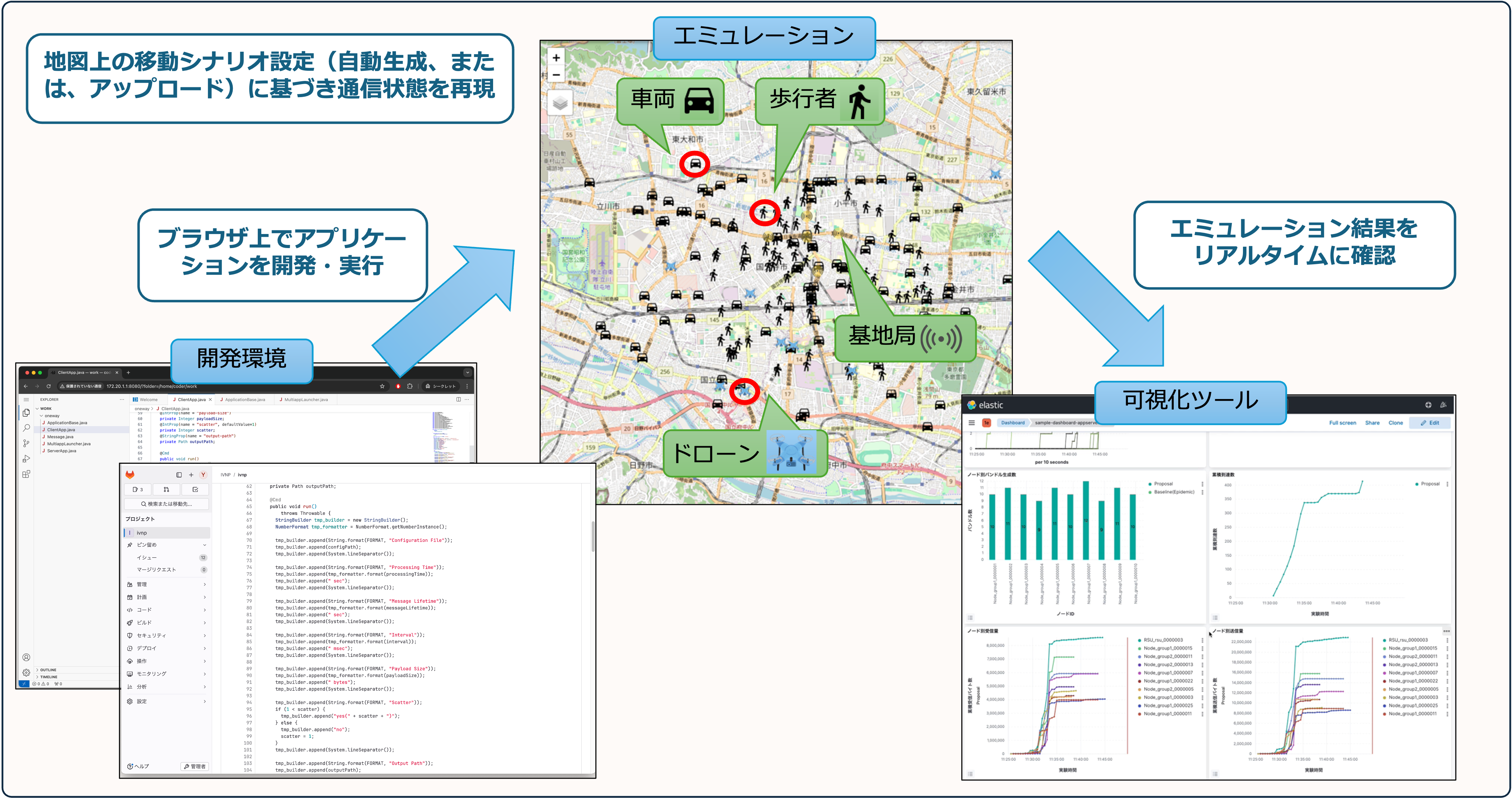Open Extensions view in VS Code activity bar
This screenshot has height=798, width=1512.
[26, 474]
